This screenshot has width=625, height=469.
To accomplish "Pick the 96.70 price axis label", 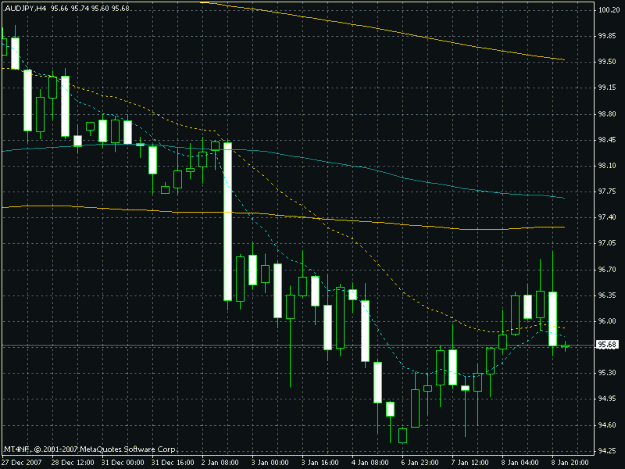I will (x=606, y=270).
